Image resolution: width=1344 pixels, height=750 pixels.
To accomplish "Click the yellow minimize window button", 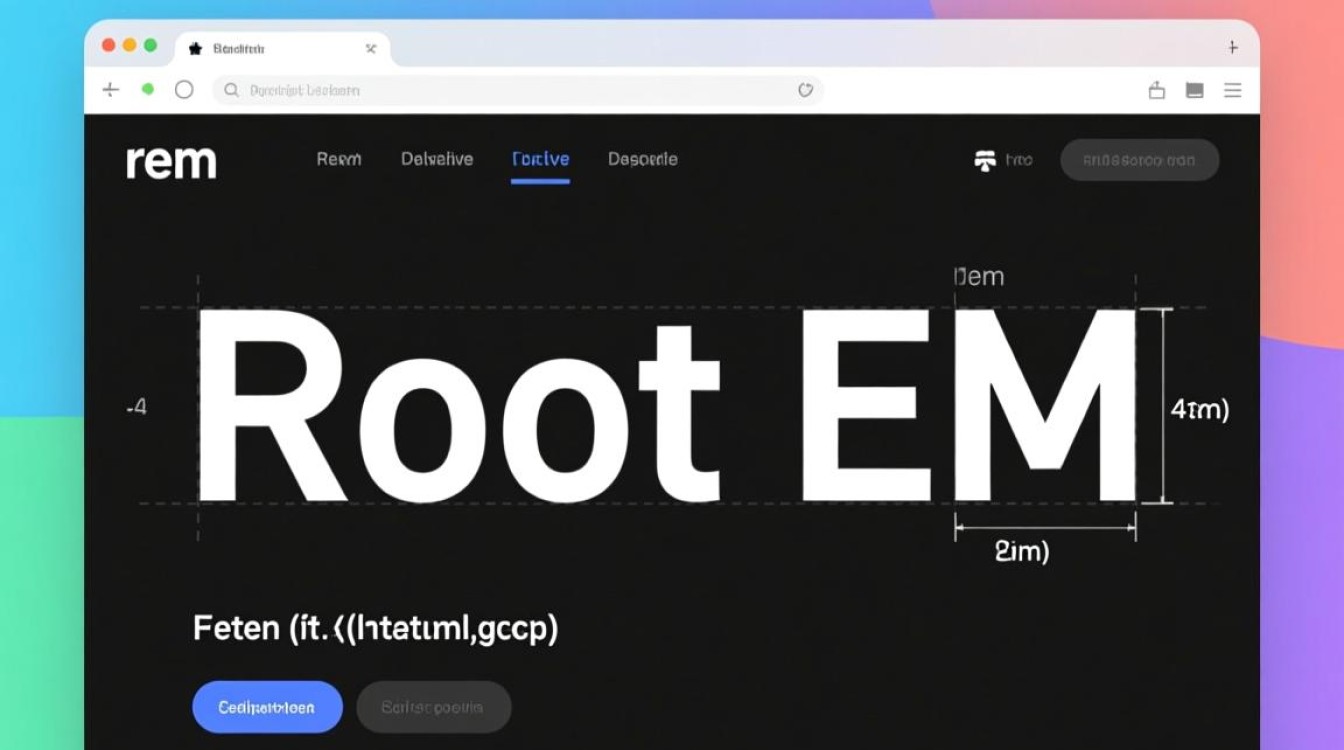I will pyautogui.click(x=129, y=45).
